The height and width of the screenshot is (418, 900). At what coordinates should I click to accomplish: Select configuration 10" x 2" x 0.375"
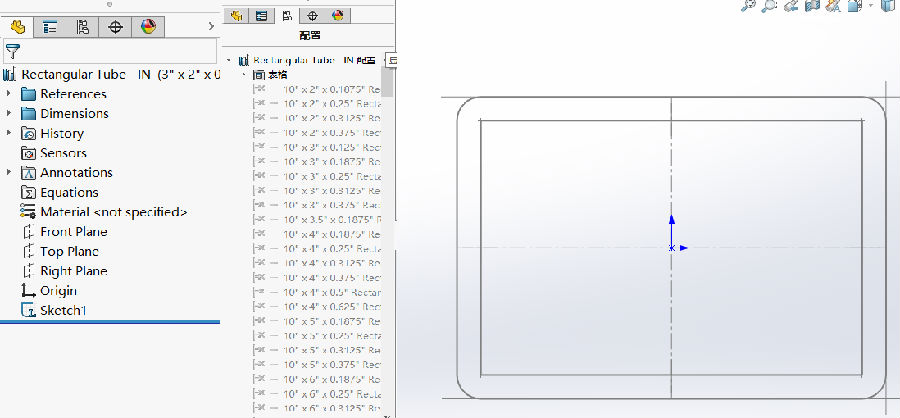[x=317, y=133]
